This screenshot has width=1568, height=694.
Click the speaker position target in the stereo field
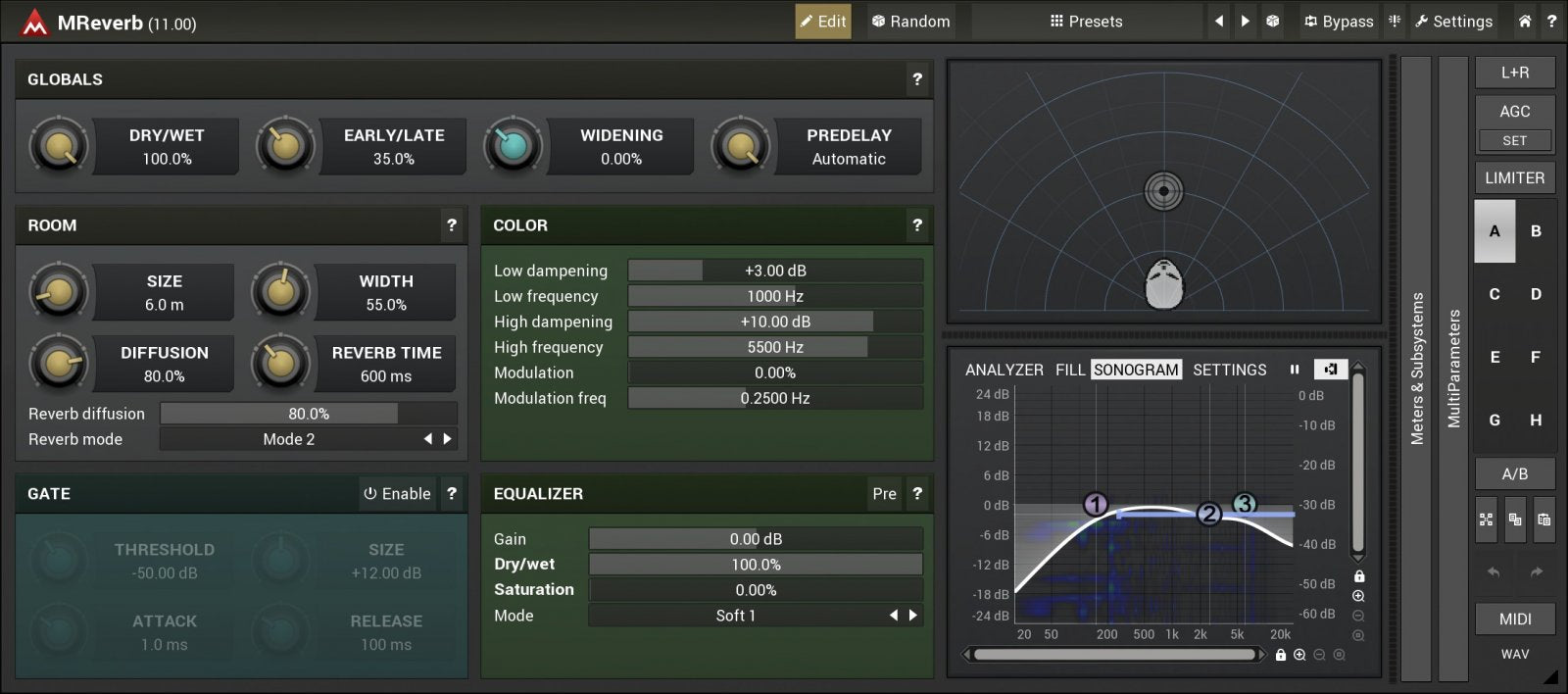pos(1164,191)
